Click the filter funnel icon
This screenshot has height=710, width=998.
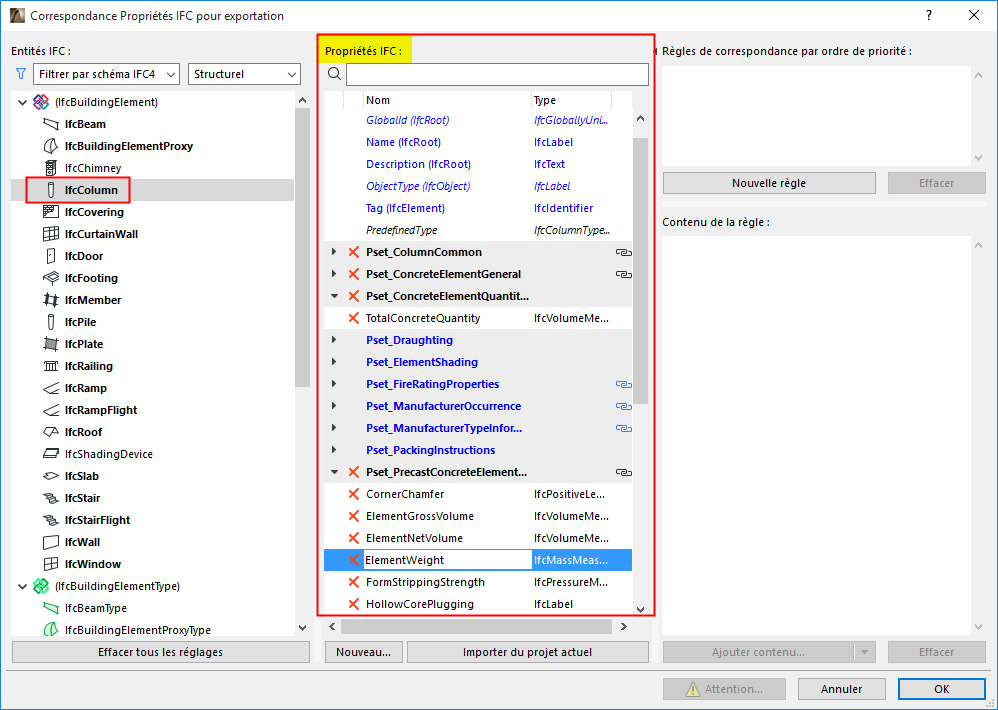point(20,74)
